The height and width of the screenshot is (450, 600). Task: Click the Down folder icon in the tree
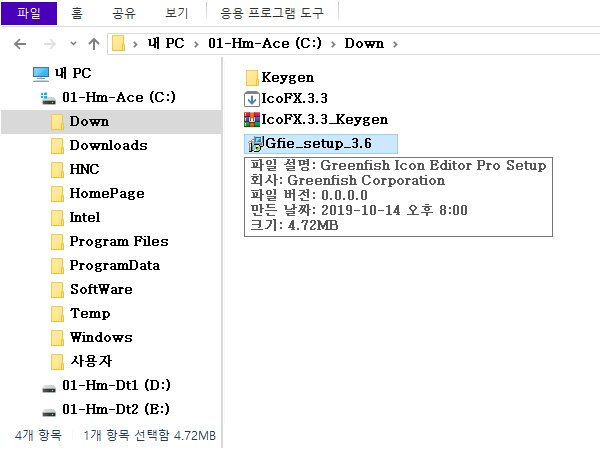[57, 122]
